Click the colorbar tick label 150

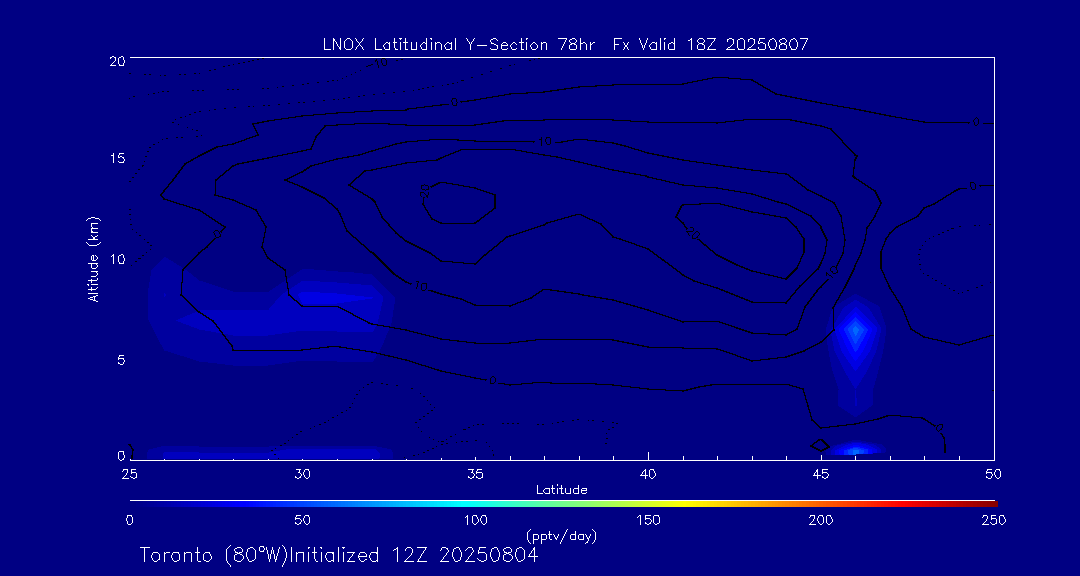tap(648, 520)
